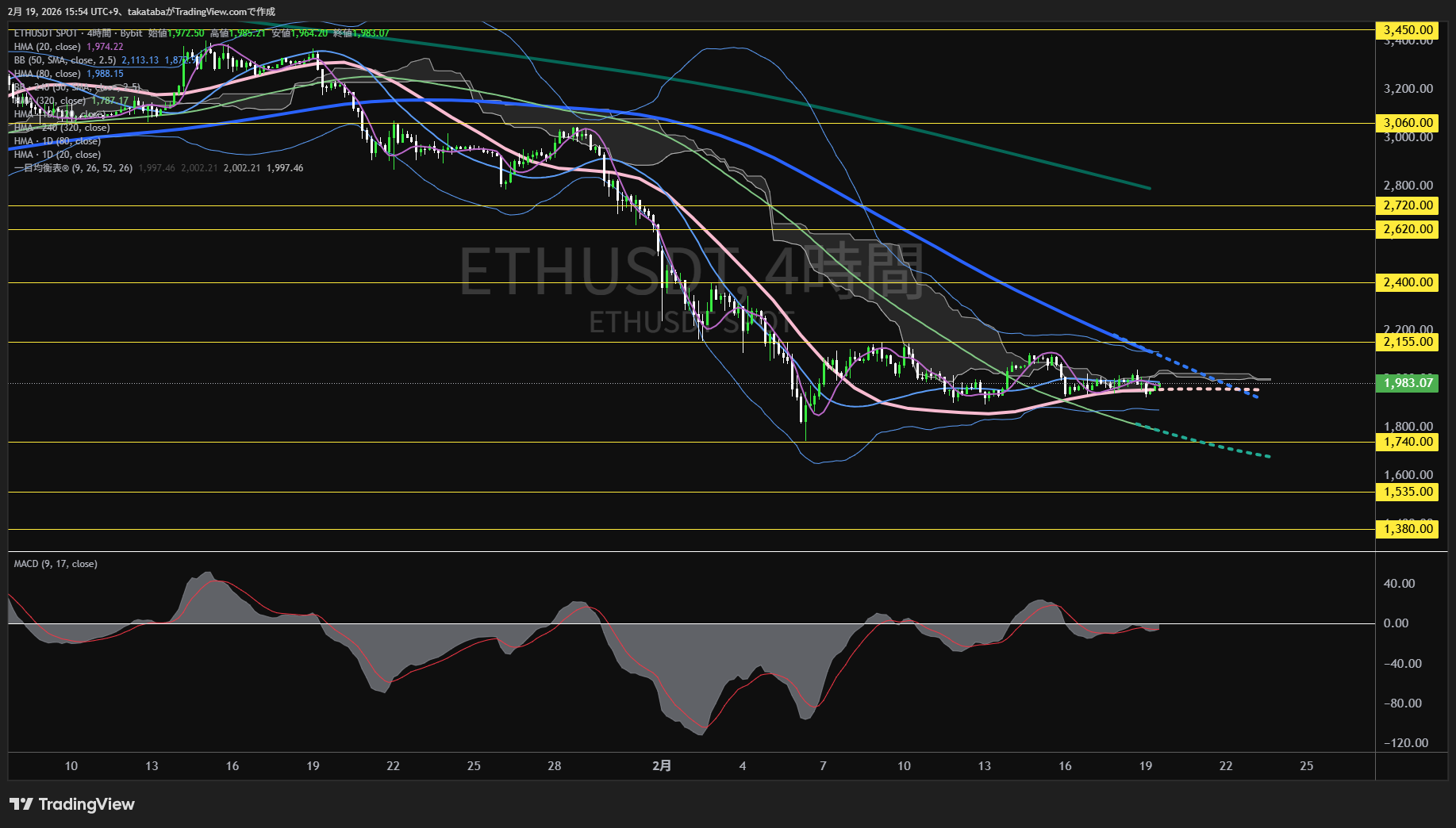This screenshot has width=1456, height=828.
Task: Click the yellow 2,400.00 price level label
Action: click(x=1408, y=282)
